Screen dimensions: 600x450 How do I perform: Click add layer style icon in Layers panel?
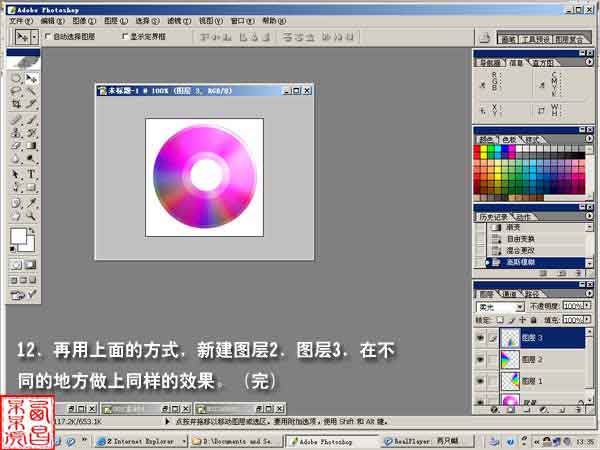pyautogui.click(x=494, y=410)
